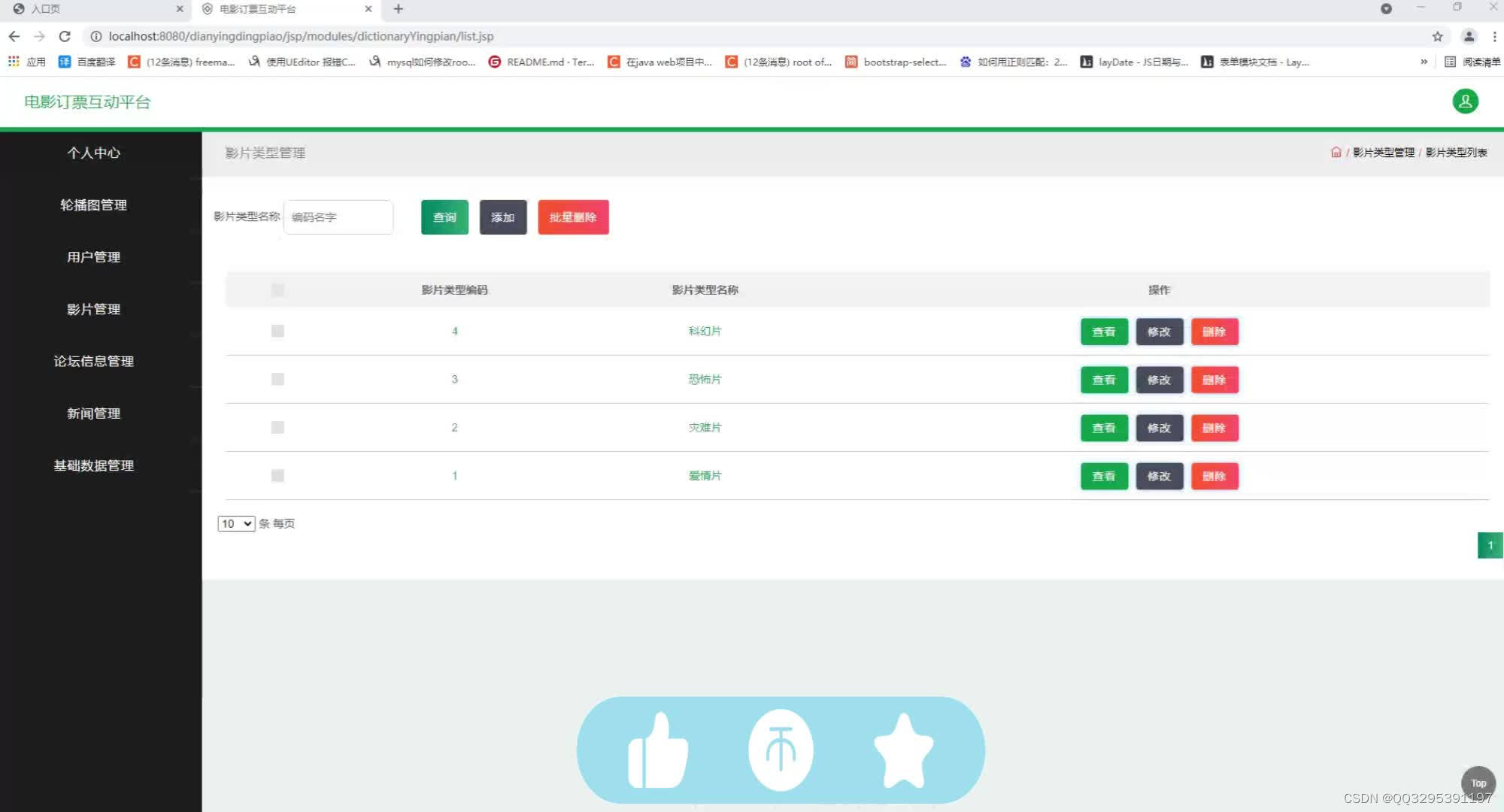Image resolution: width=1504 pixels, height=812 pixels.
Task: Open 基础数据管理 sidebar menu
Action: [x=94, y=465]
